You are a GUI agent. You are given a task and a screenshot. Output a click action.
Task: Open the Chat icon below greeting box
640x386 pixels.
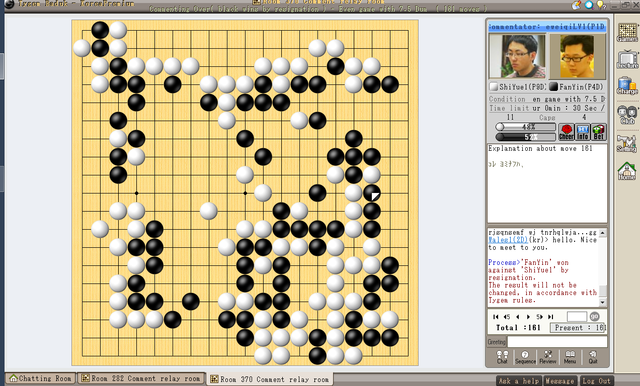pos(502,357)
